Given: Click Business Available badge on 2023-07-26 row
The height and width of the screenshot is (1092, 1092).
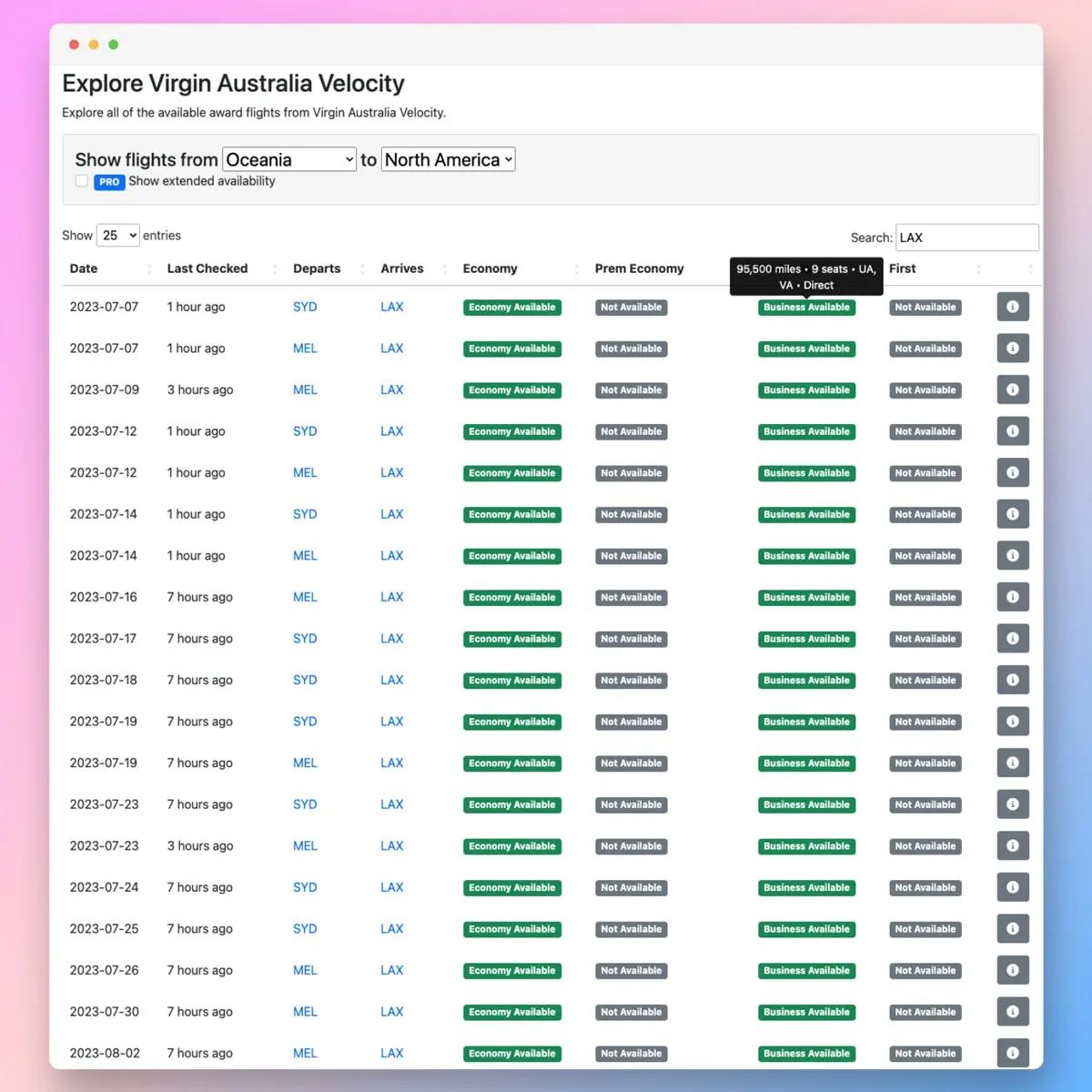Looking at the screenshot, I should (806, 971).
